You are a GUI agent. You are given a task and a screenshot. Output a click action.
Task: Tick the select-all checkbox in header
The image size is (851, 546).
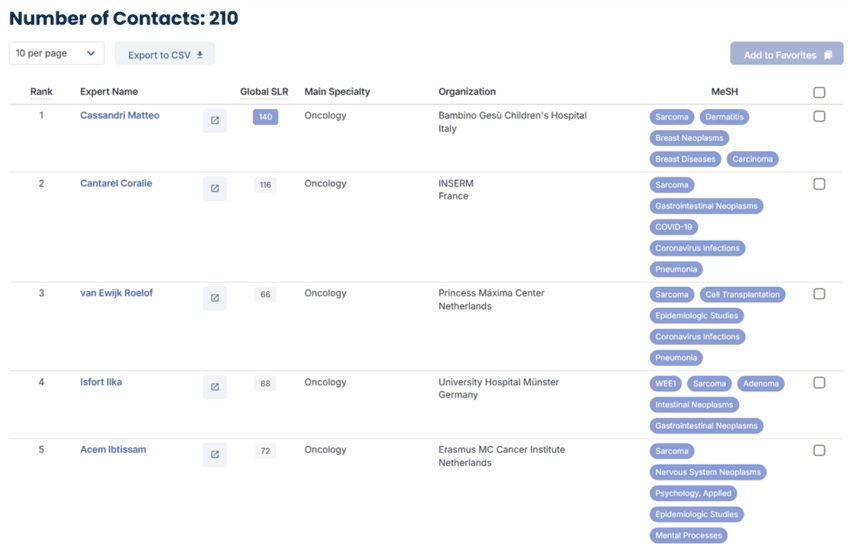pos(819,92)
